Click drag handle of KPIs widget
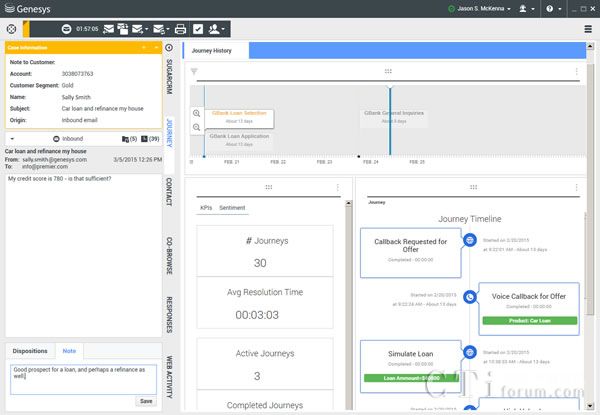Screen dimensions: 600x415 (x=269, y=187)
